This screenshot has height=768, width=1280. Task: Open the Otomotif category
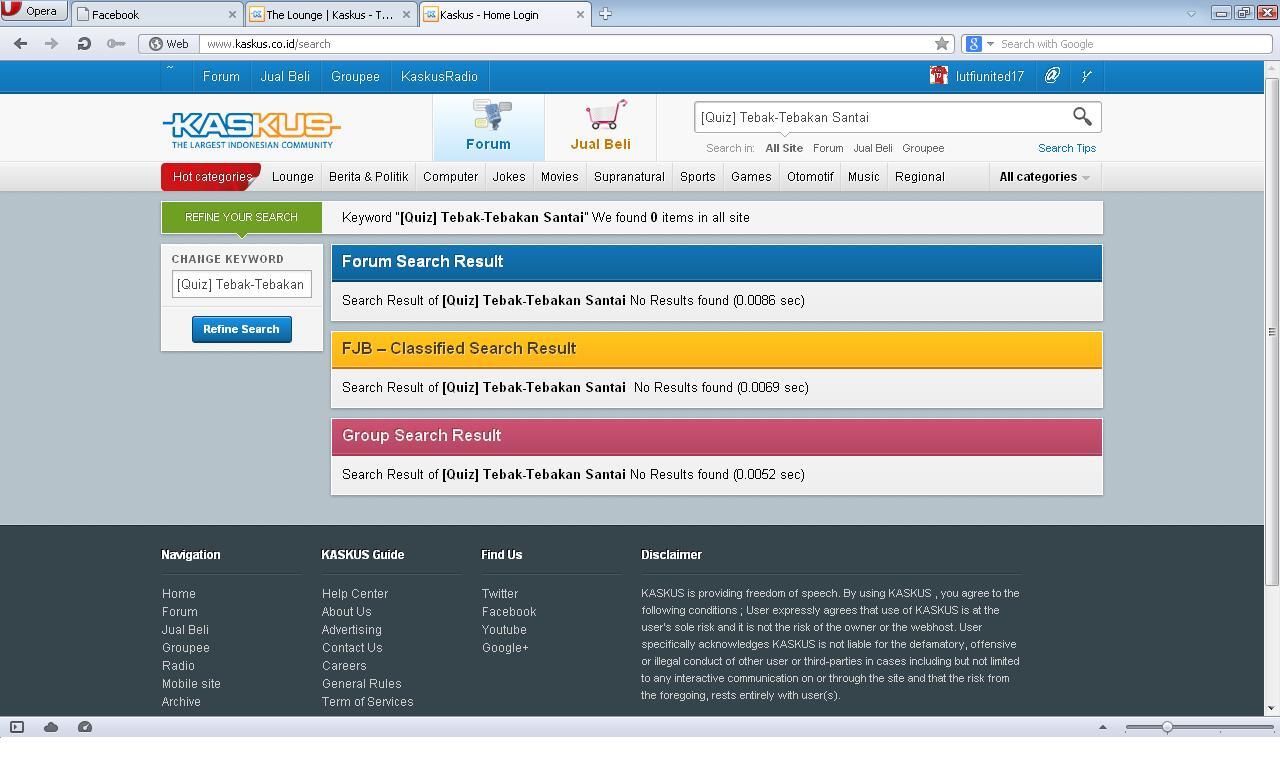pyautogui.click(x=810, y=177)
